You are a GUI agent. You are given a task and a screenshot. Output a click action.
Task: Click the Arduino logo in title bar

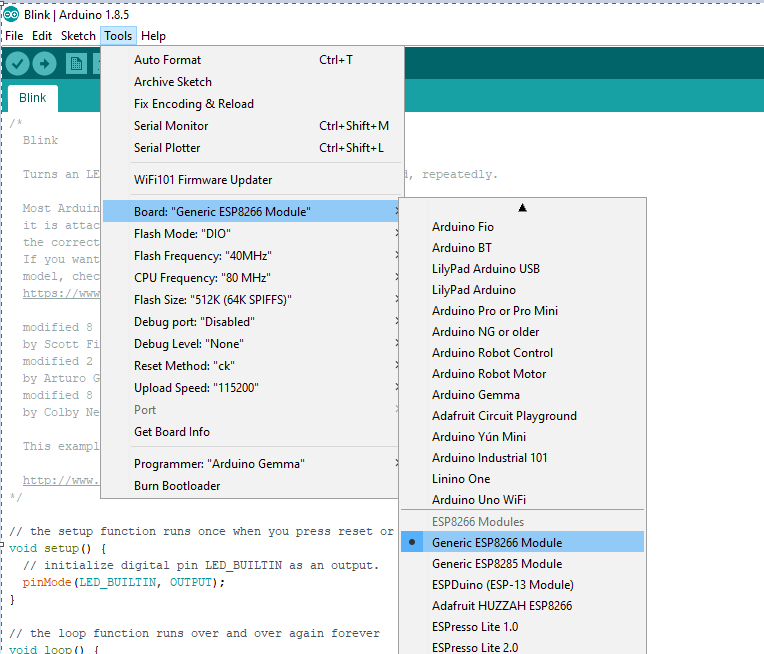point(11,15)
